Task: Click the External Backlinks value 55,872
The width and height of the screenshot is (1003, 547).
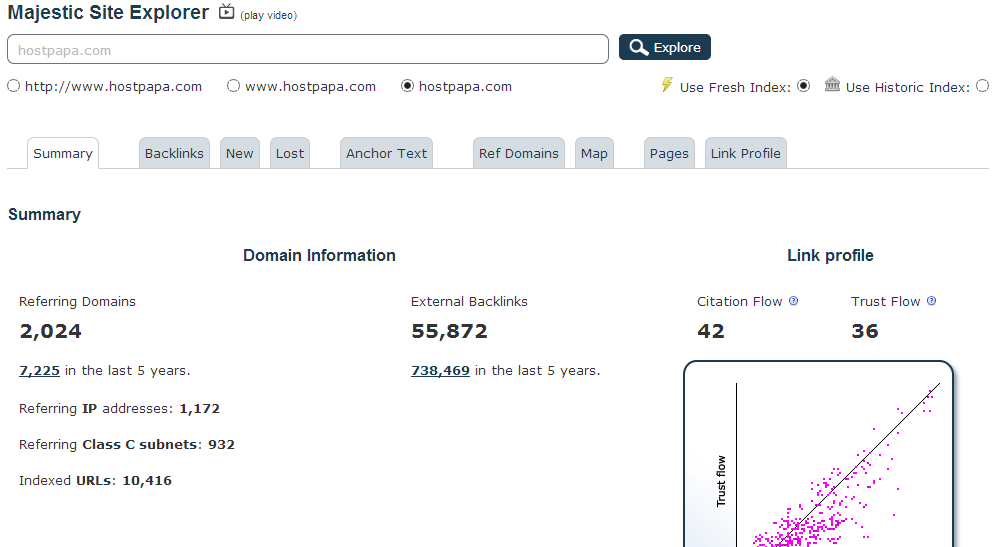Action: (449, 331)
